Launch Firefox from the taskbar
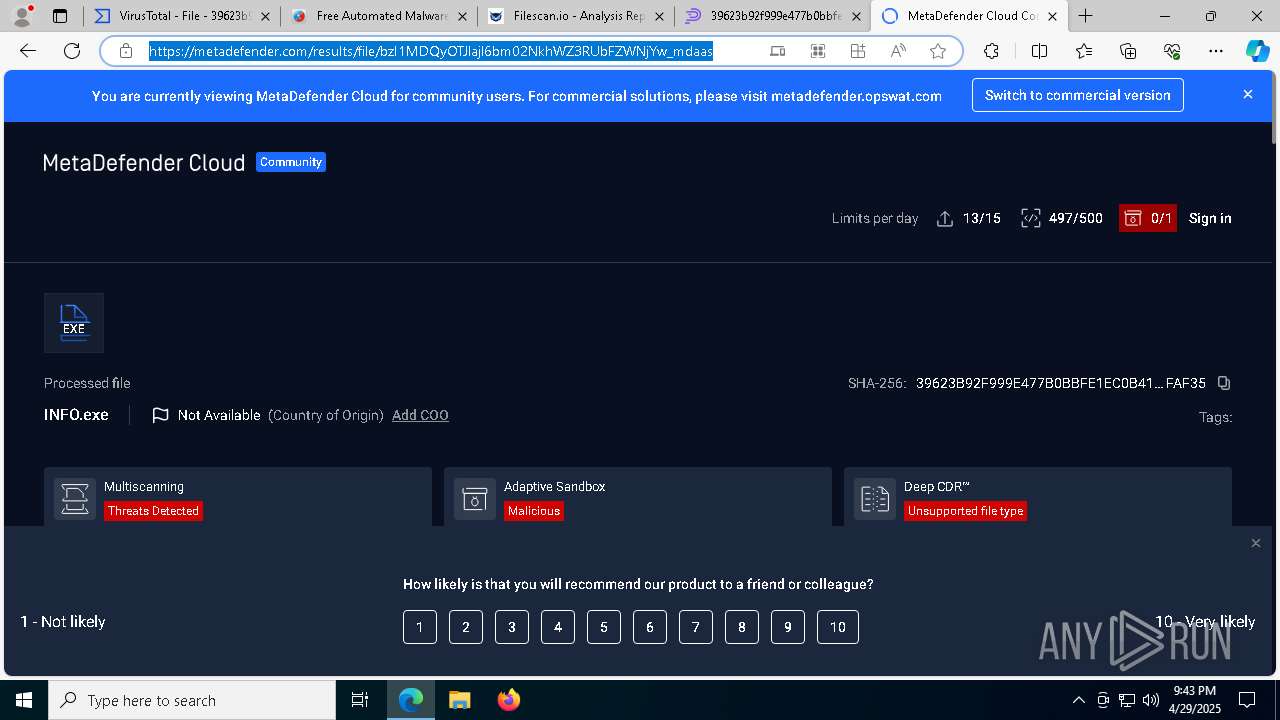 508,700
